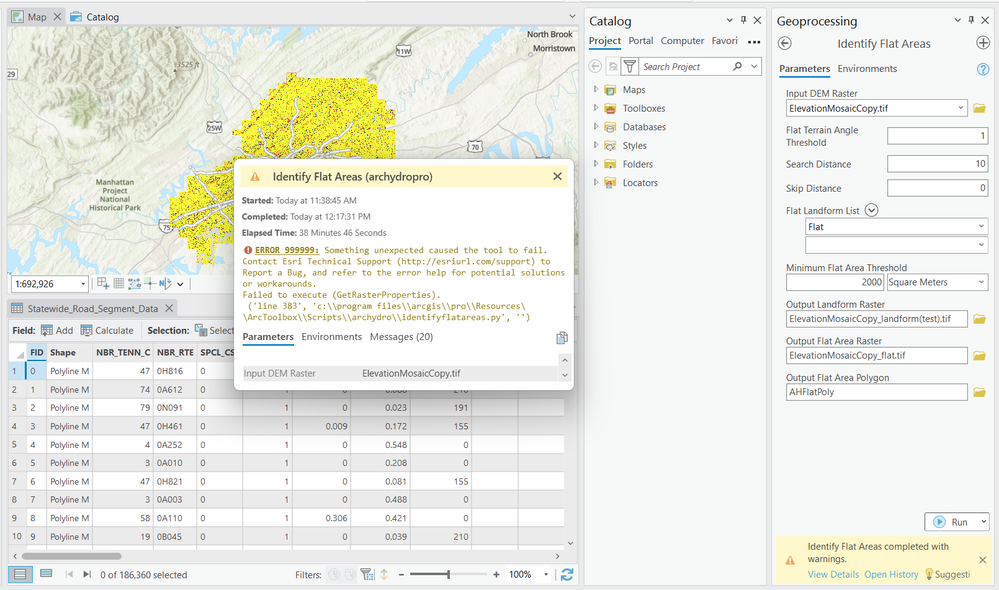Viewport: 999px width, 590px height.
Task: Open the Catalog pane overflow ellipsis menu
Action: (754, 42)
